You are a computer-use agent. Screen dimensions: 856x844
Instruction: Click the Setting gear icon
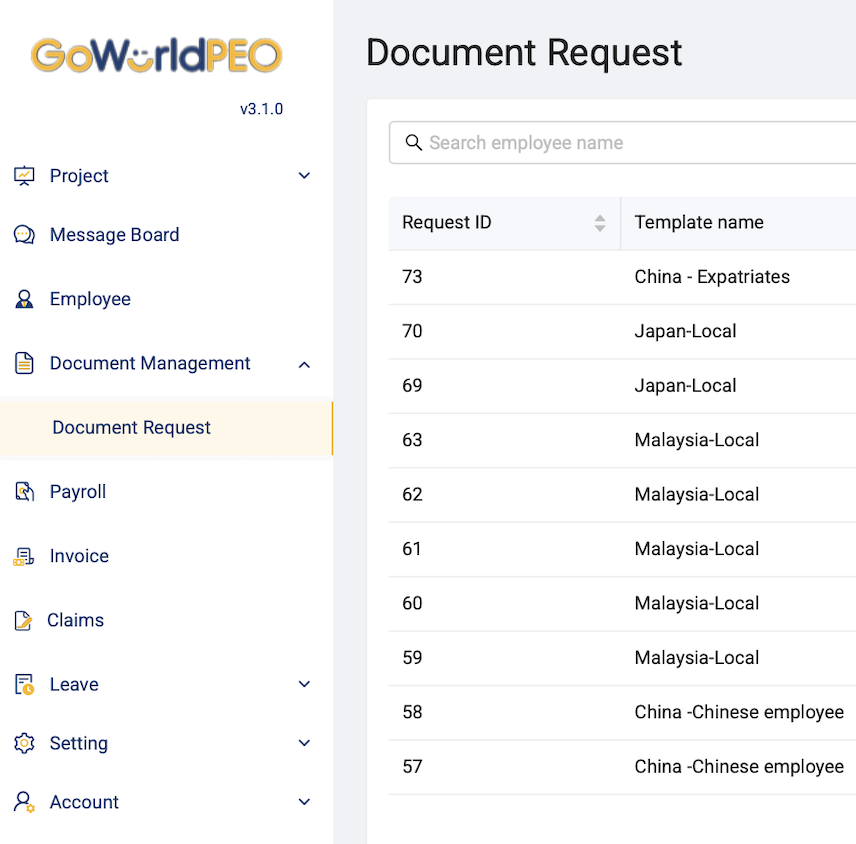pos(24,743)
